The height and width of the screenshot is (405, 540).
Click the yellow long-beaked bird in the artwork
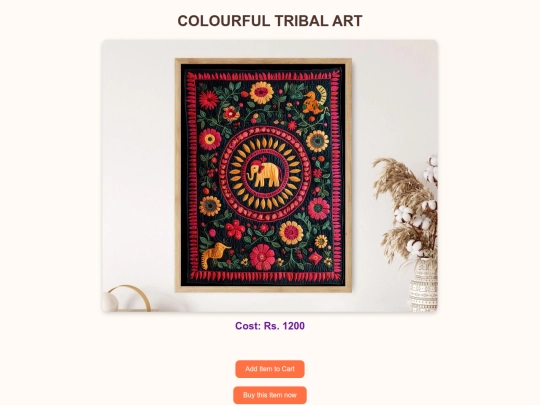215,255
